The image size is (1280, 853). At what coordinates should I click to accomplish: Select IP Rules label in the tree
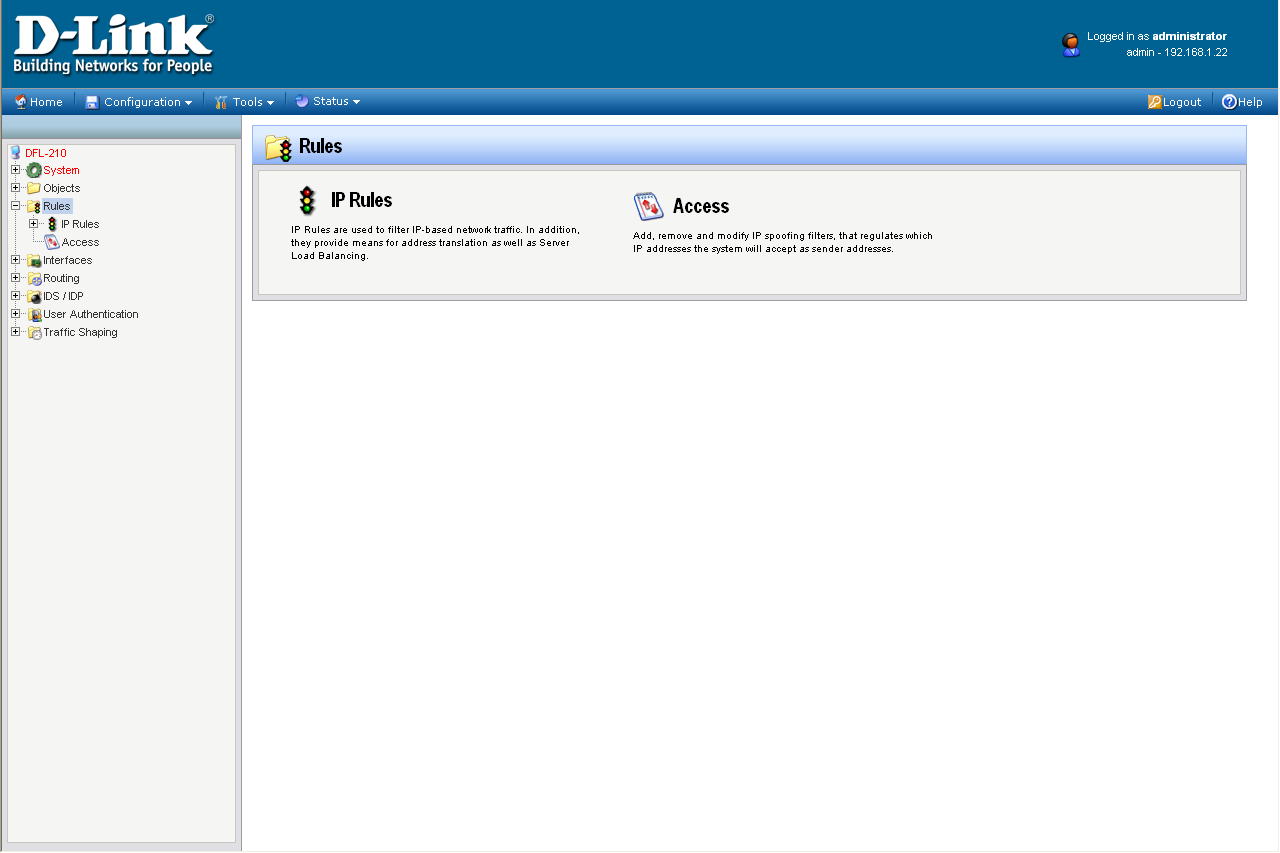coord(80,224)
